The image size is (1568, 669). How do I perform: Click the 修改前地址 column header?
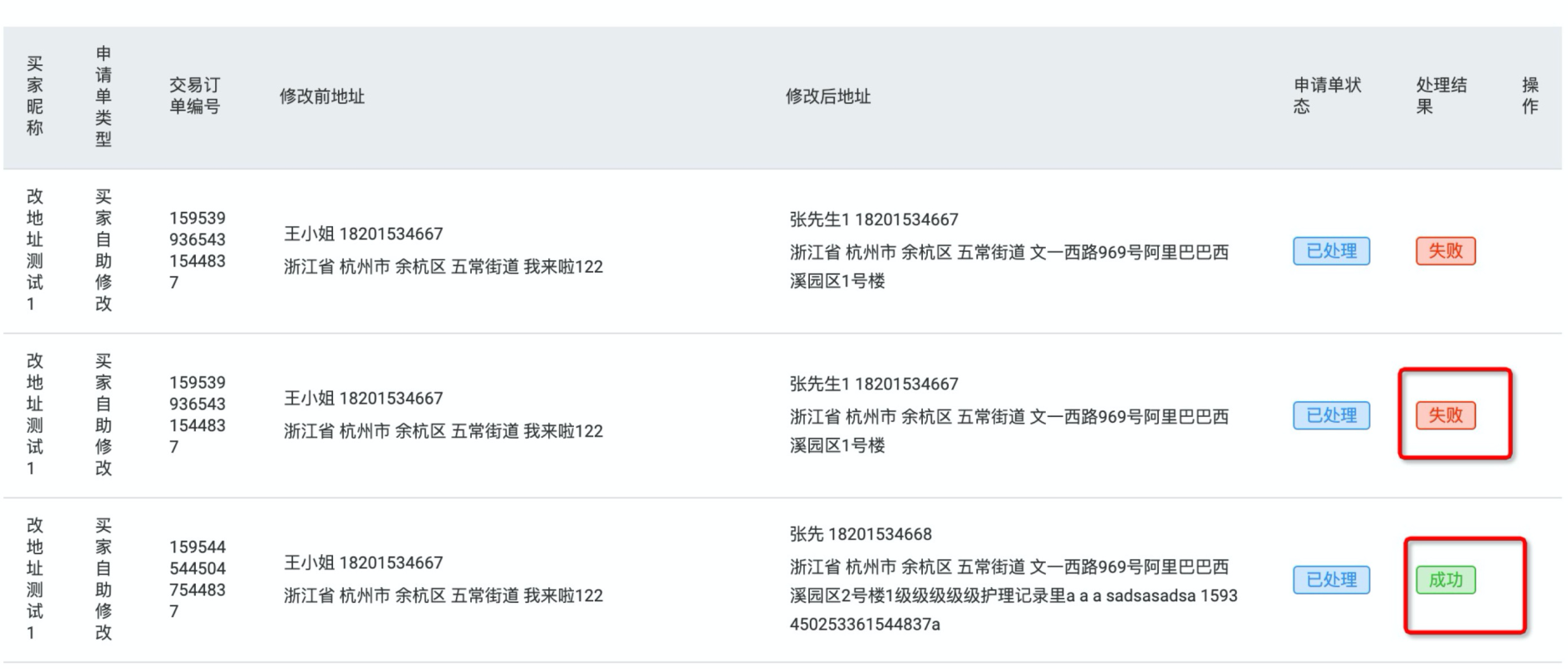click(322, 96)
